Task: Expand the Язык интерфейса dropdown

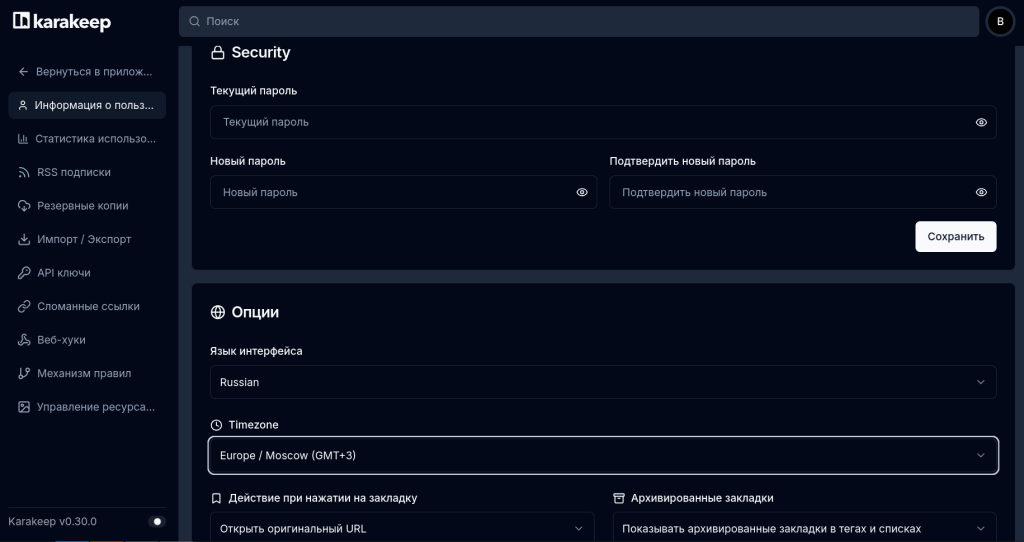Action: tap(602, 382)
